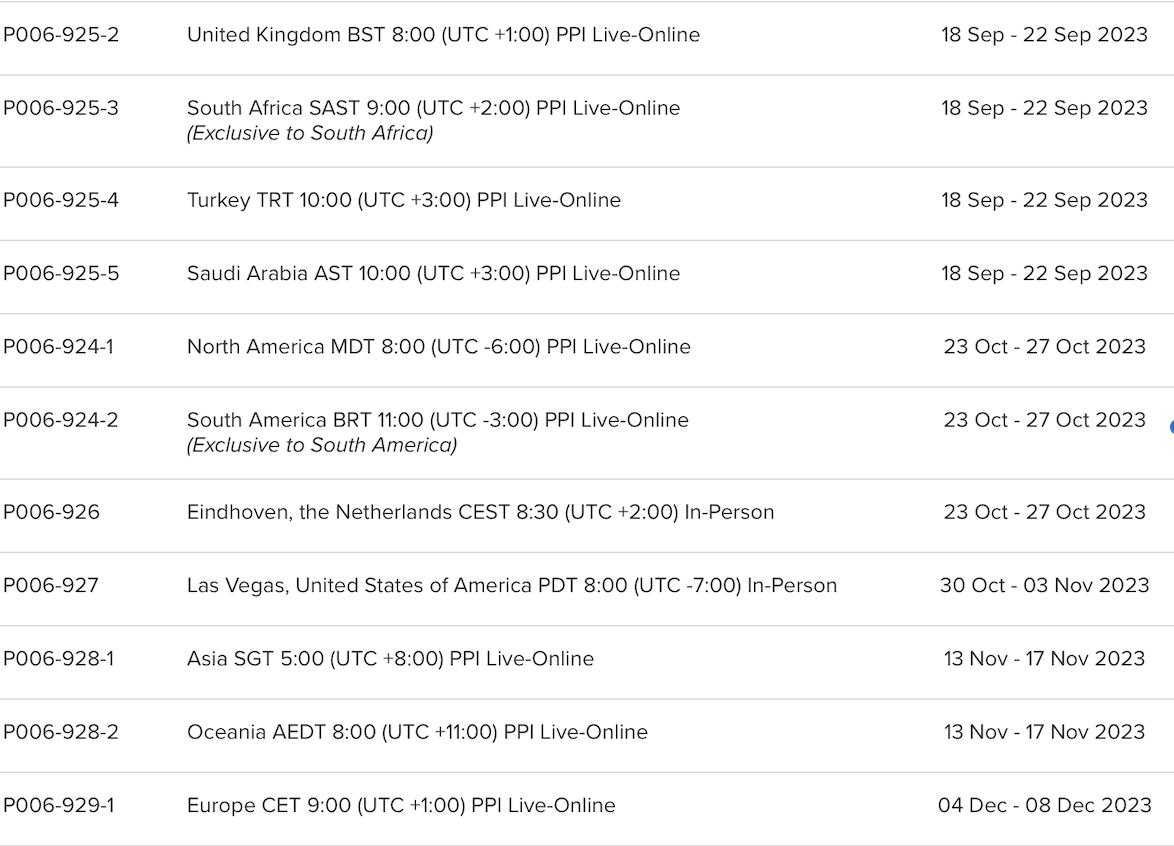Select the North America MDT Live-Online session
The image size is (1174, 846).
pos(438,347)
